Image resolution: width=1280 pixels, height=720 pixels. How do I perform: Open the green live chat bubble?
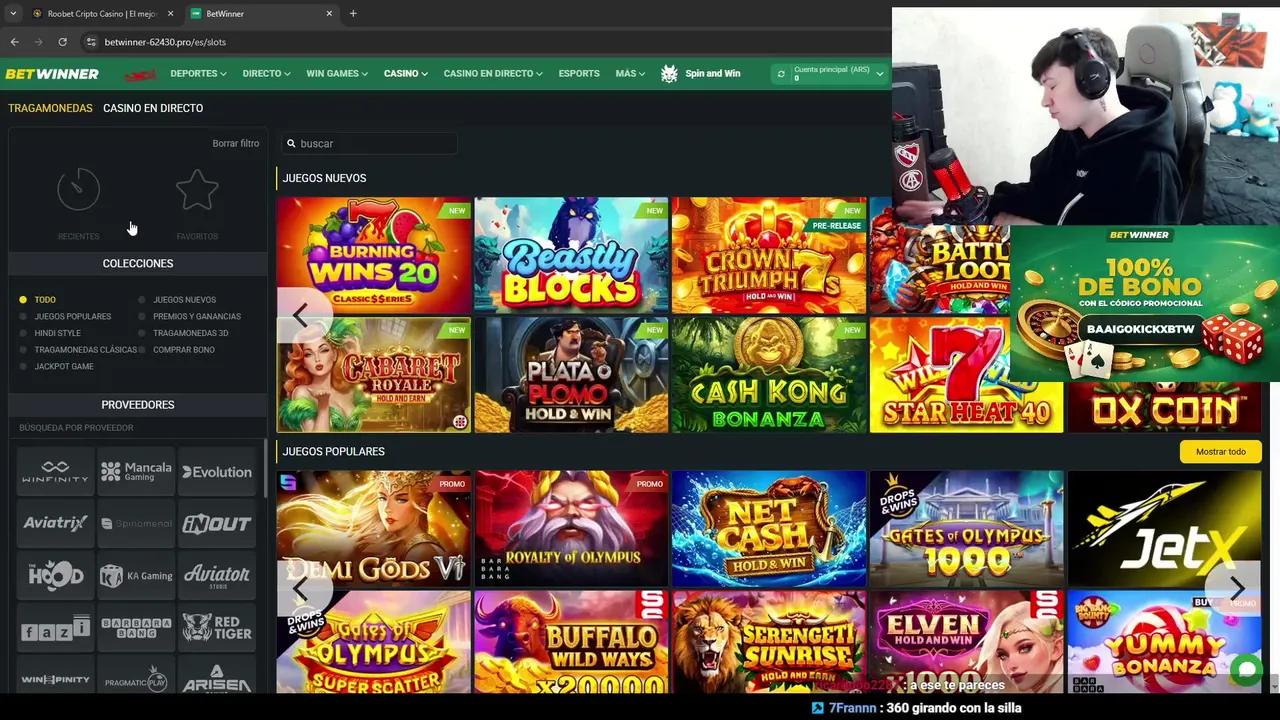(1246, 669)
